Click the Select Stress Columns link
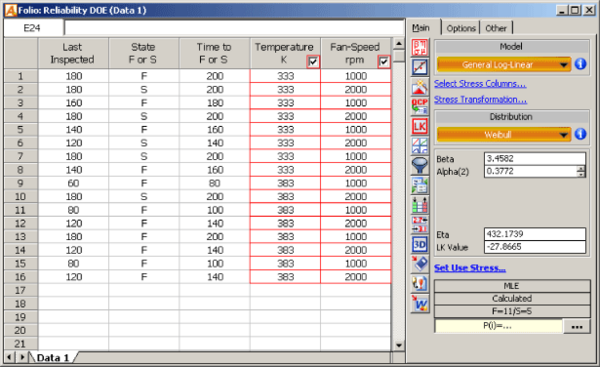Screen dimensions: 600x367 [x=480, y=83]
